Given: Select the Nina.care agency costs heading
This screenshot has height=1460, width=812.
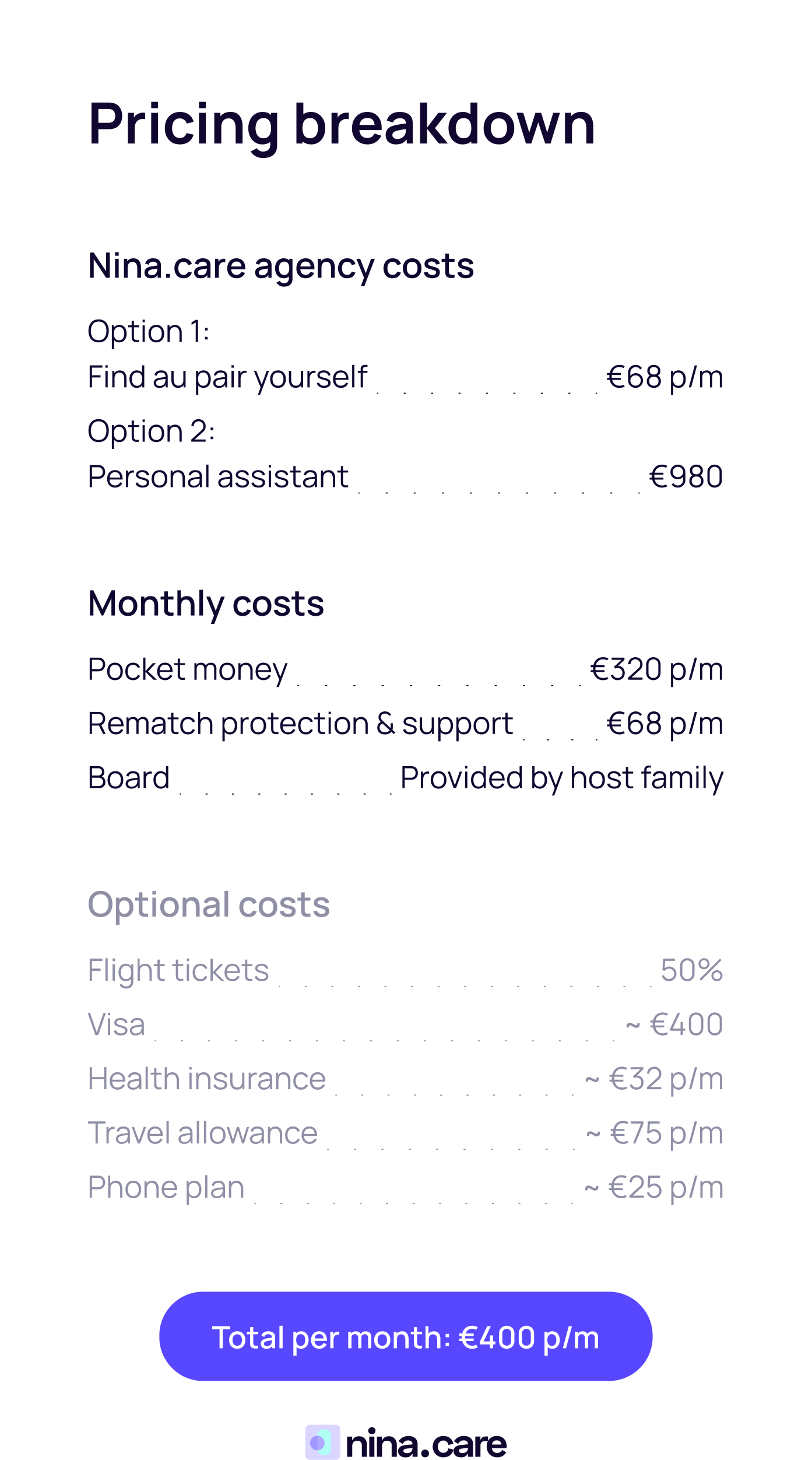Looking at the screenshot, I should [280, 266].
